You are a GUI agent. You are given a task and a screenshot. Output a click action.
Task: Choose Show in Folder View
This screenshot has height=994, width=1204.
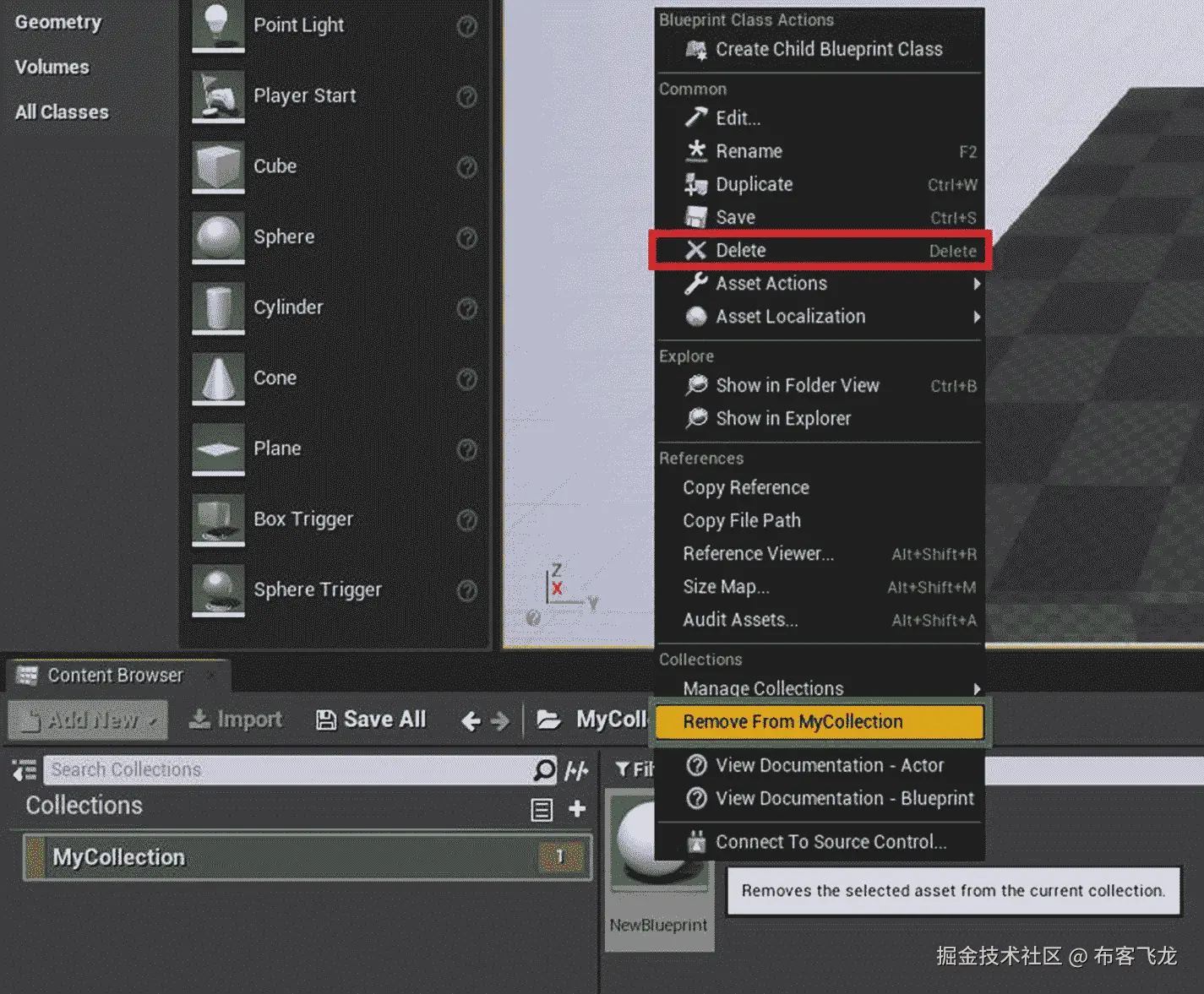pos(820,385)
